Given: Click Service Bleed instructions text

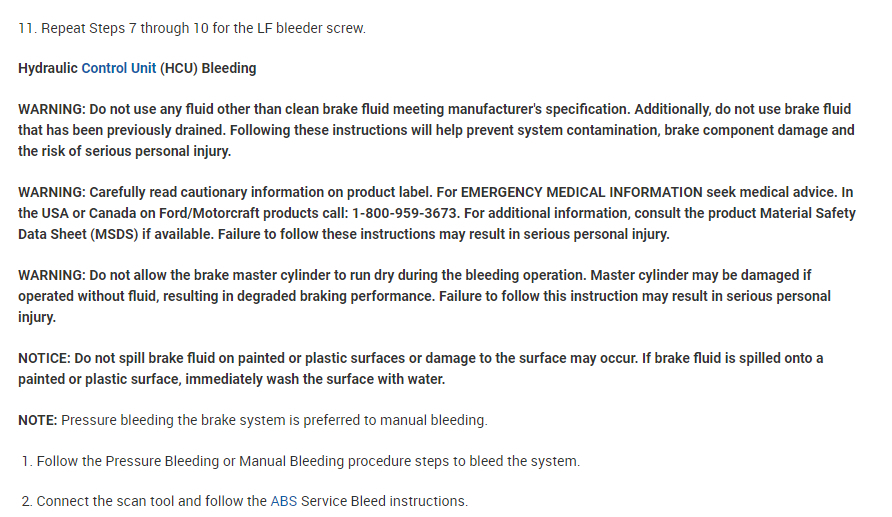Looking at the screenshot, I should 384,501.
